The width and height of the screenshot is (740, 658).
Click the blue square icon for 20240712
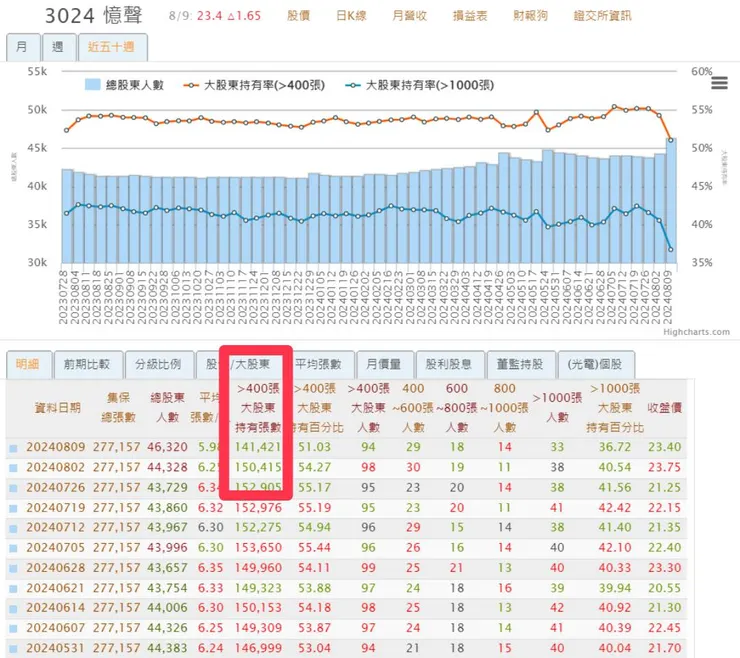pos(13,529)
